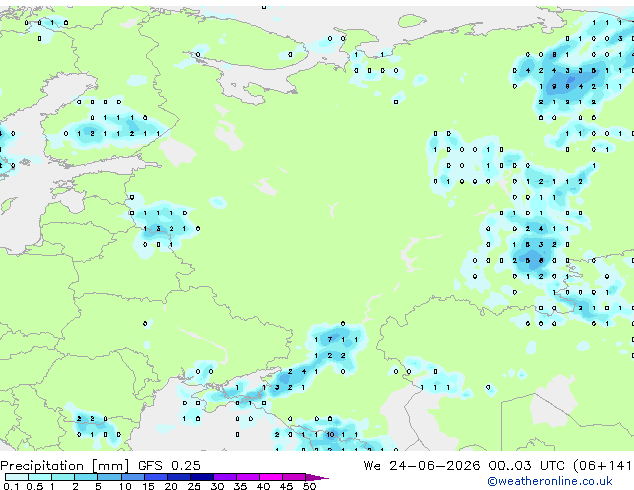
Task: Pick the 5–10 mm legend swatch
Action: pos(109,477)
